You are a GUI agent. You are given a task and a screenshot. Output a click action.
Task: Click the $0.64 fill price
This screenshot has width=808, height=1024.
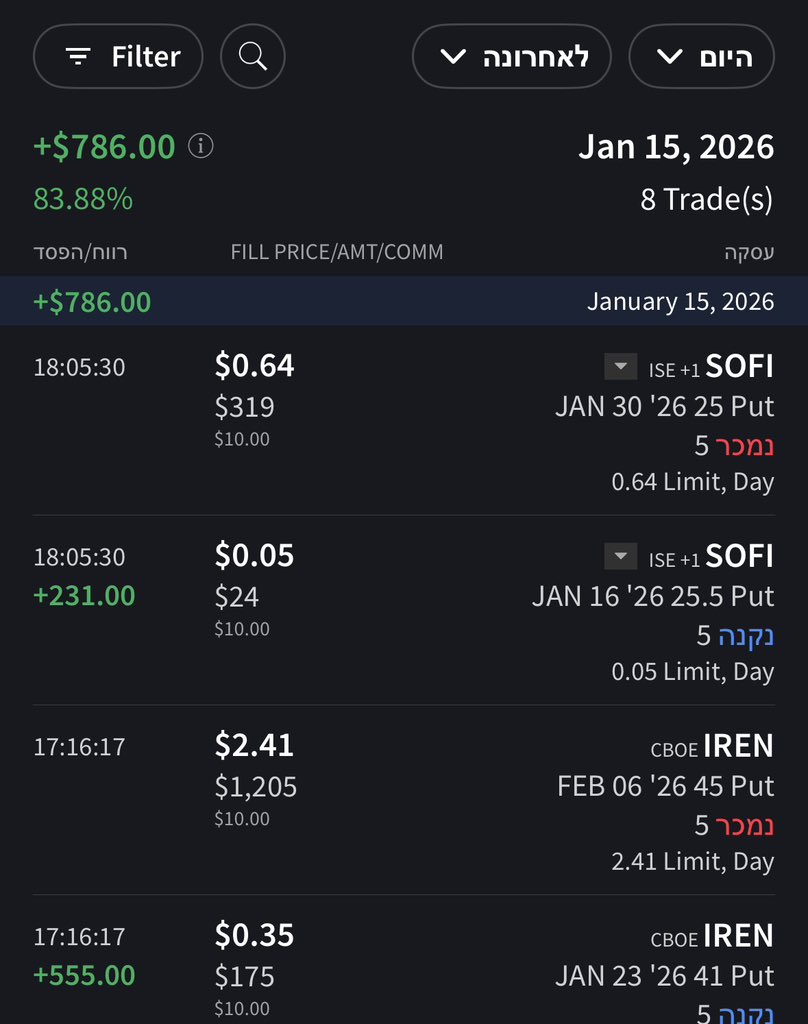[x=254, y=366]
